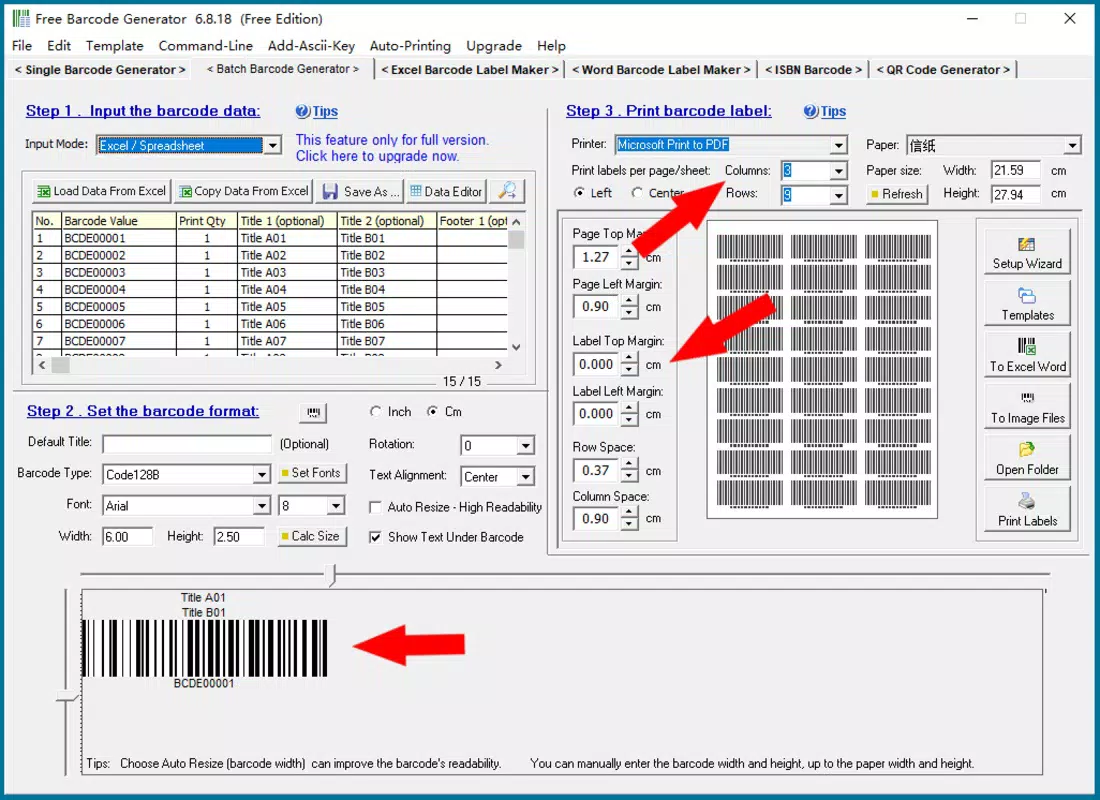Select the Center alignment radio button

click(x=637, y=192)
